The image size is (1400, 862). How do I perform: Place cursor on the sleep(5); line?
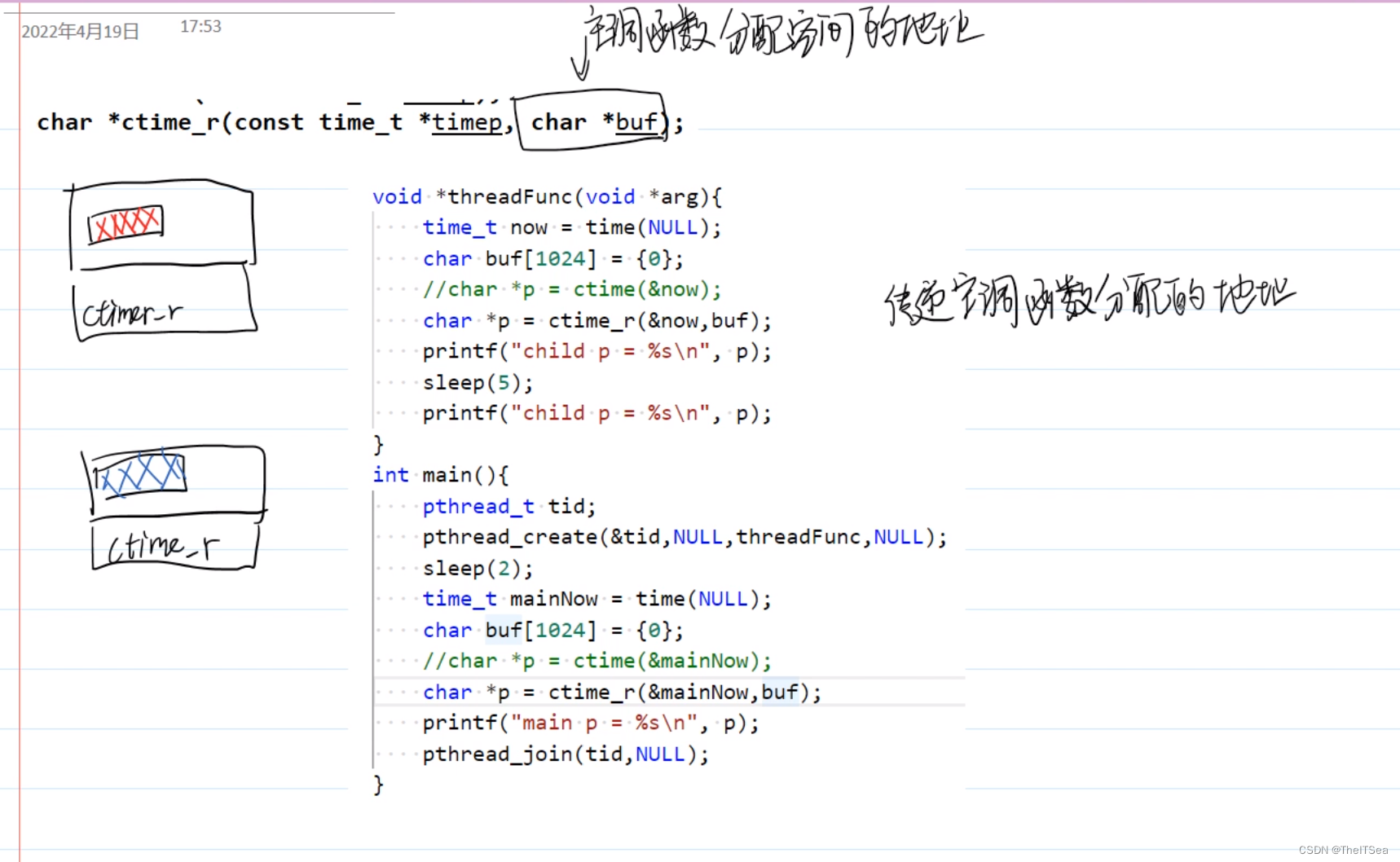(x=478, y=382)
